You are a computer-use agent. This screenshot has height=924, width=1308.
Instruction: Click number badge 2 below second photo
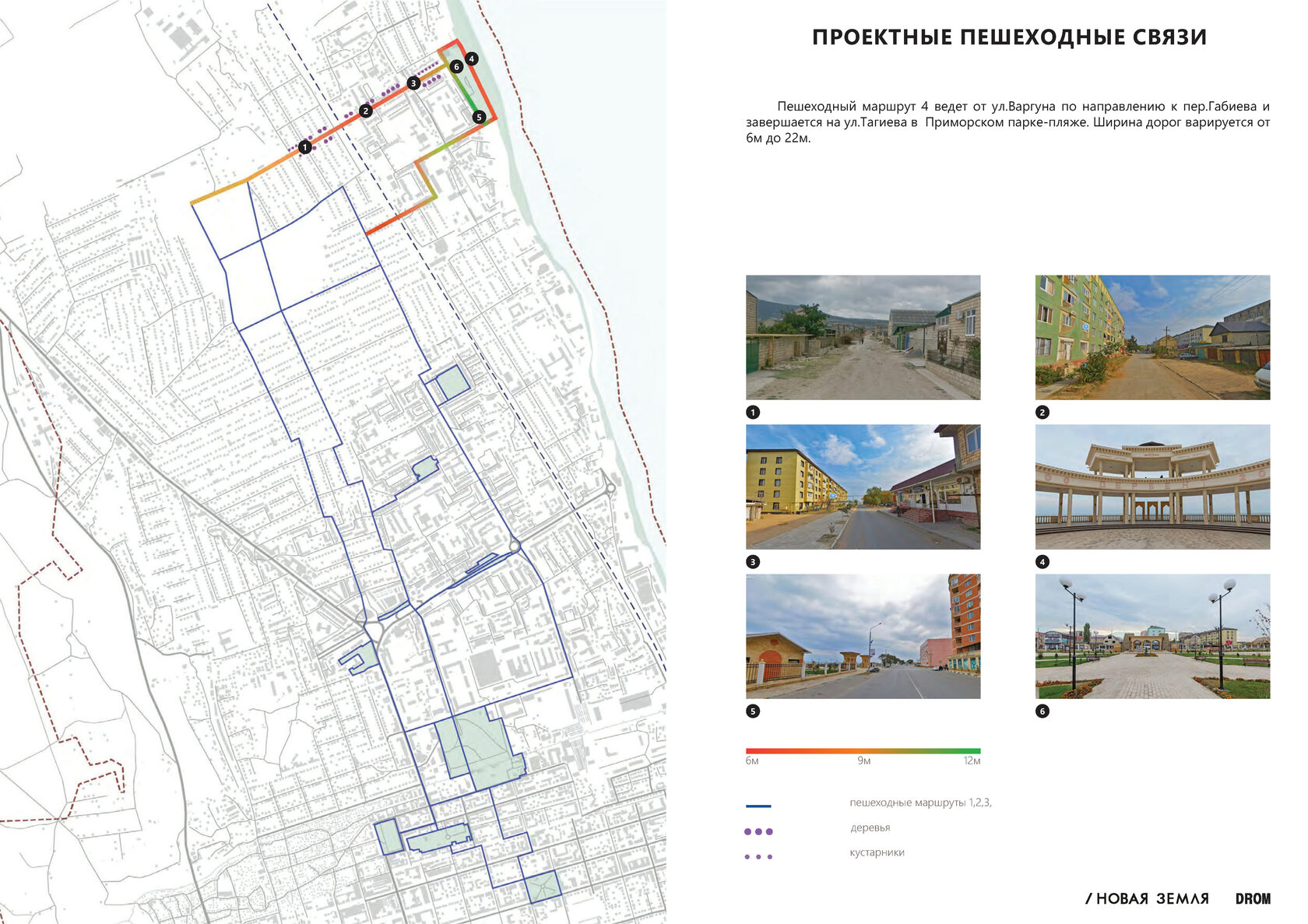coord(1043,413)
